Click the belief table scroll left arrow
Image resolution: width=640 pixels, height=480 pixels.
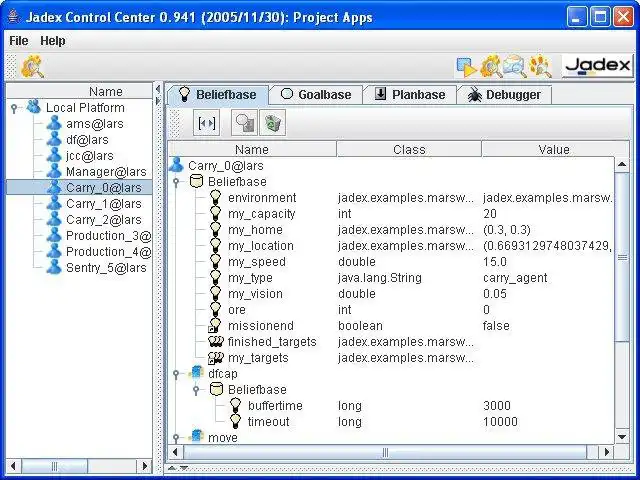[175, 452]
